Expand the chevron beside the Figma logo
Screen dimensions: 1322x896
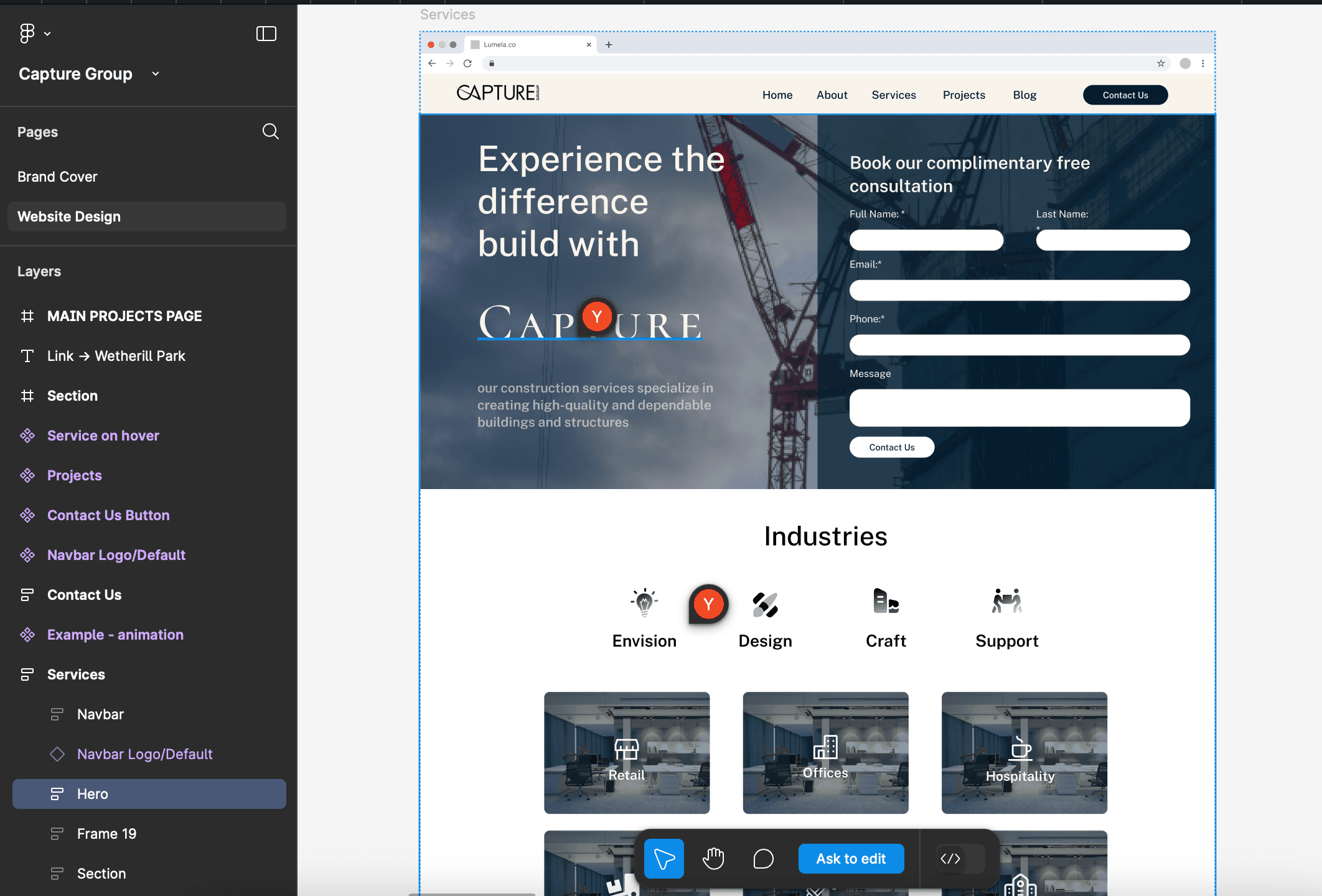click(x=47, y=34)
